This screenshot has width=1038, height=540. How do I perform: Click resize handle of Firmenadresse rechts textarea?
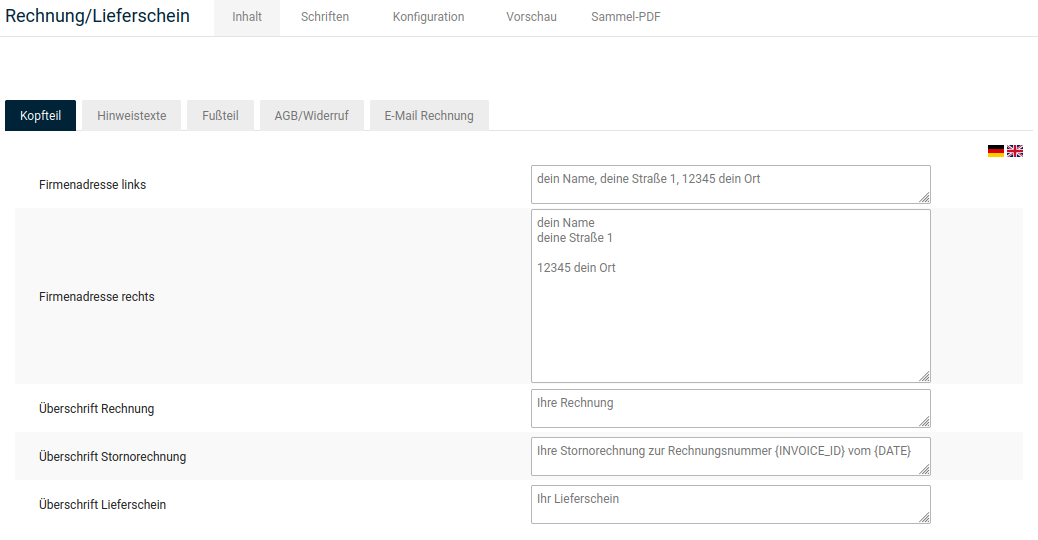(x=924, y=376)
